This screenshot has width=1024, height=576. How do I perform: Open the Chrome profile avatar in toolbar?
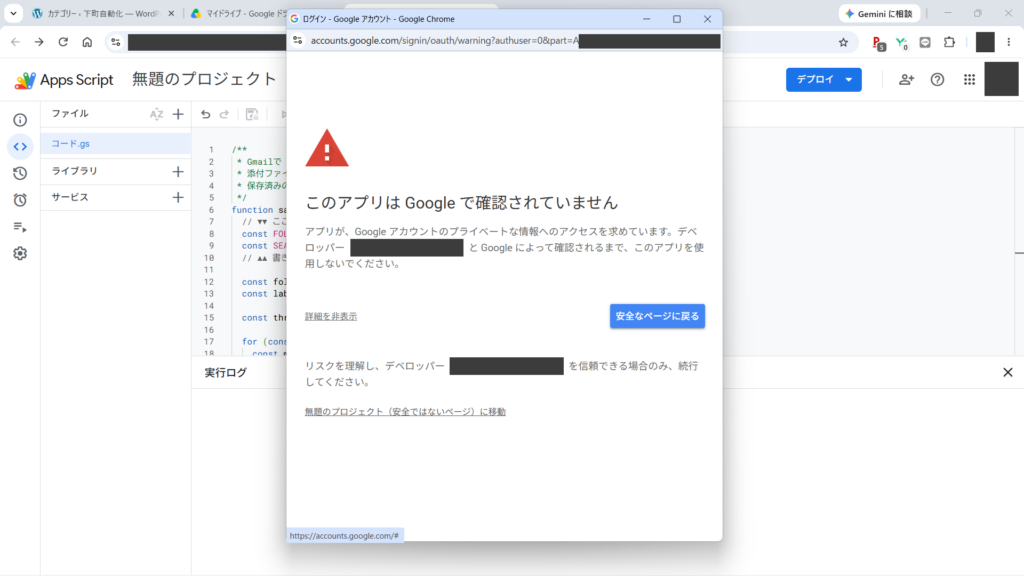[985, 42]
